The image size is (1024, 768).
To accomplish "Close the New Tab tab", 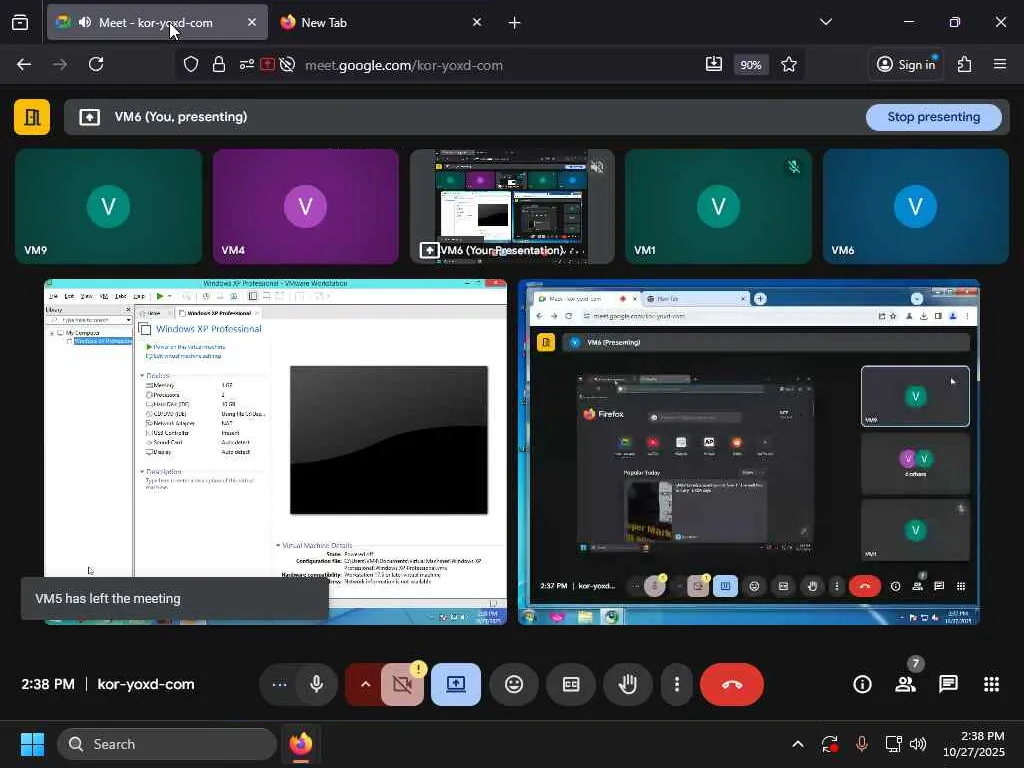I will (477, 22).
